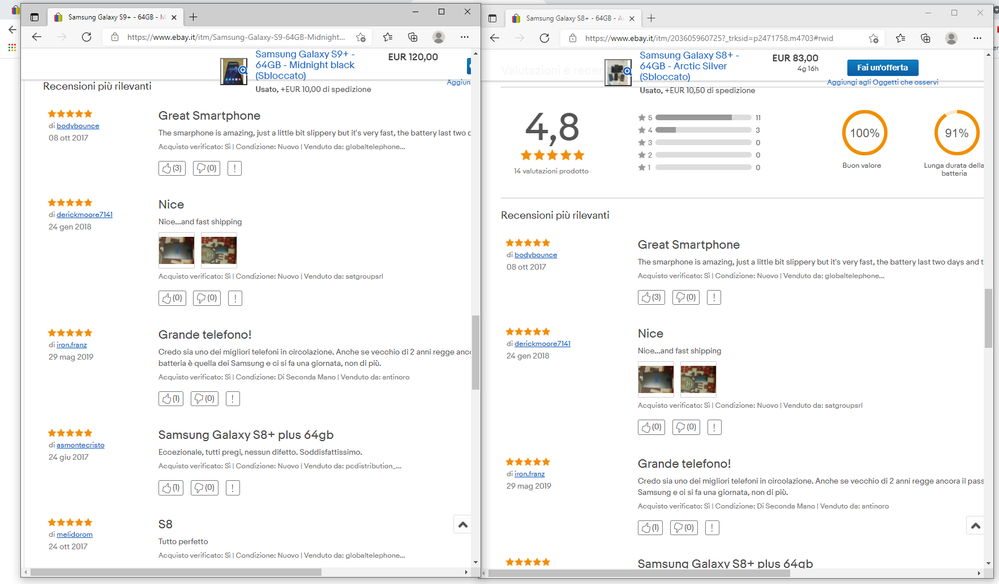Like the Great Smartphone review in right window

click(x=651, y=297)
